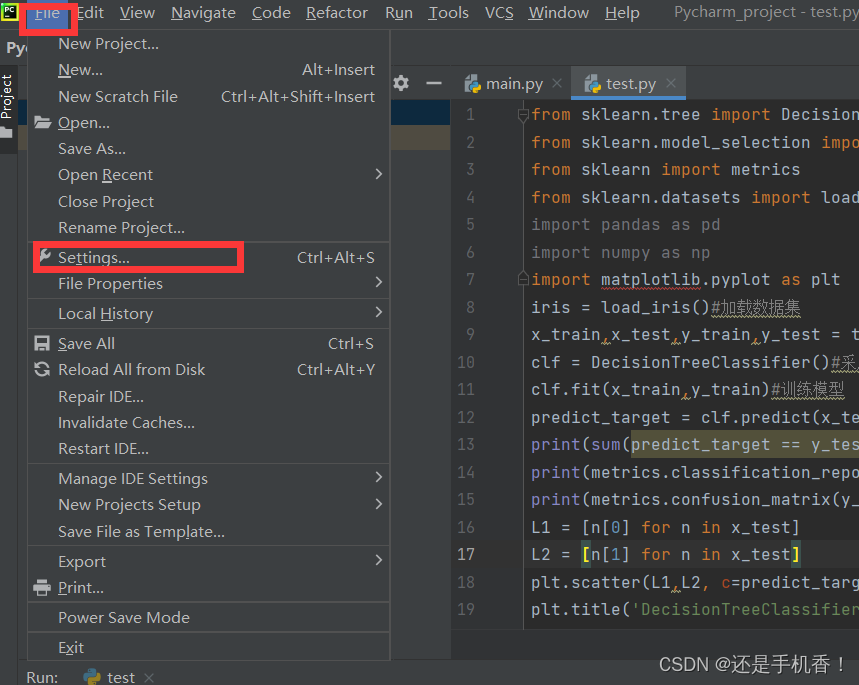Screen dimensions: 859x685
Task: Click the refresh icon beside Reload All from Disk
Action: (42, 369)
